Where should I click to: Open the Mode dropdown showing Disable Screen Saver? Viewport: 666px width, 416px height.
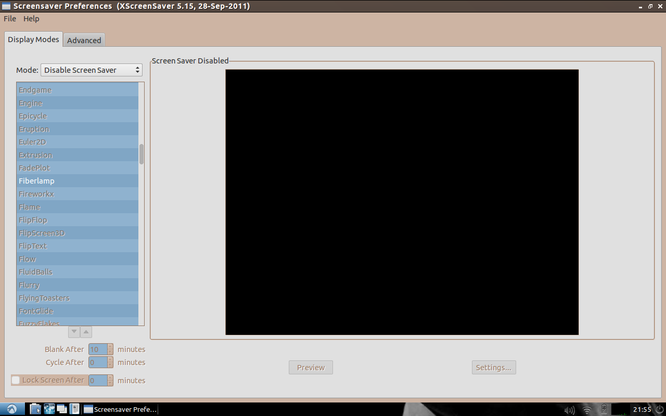pos(91,70)
